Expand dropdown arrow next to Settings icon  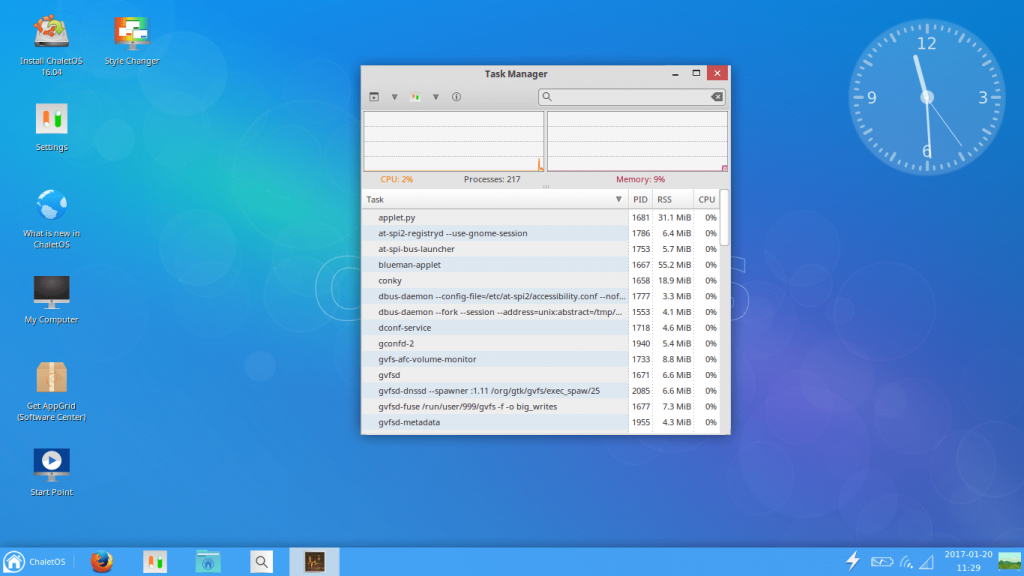pyautogui.click(x=435, y=97)
